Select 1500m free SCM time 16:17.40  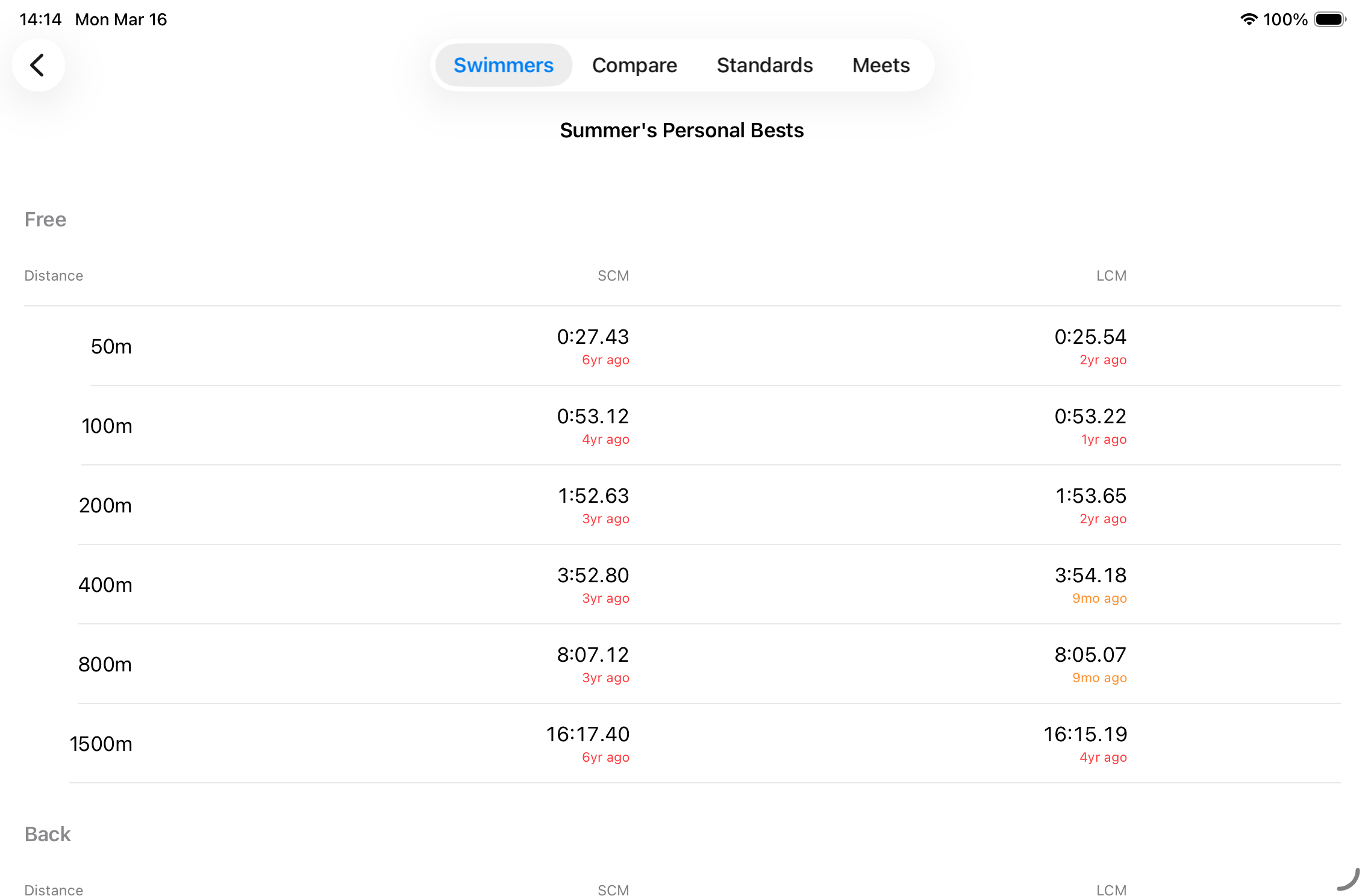[587, 735]
